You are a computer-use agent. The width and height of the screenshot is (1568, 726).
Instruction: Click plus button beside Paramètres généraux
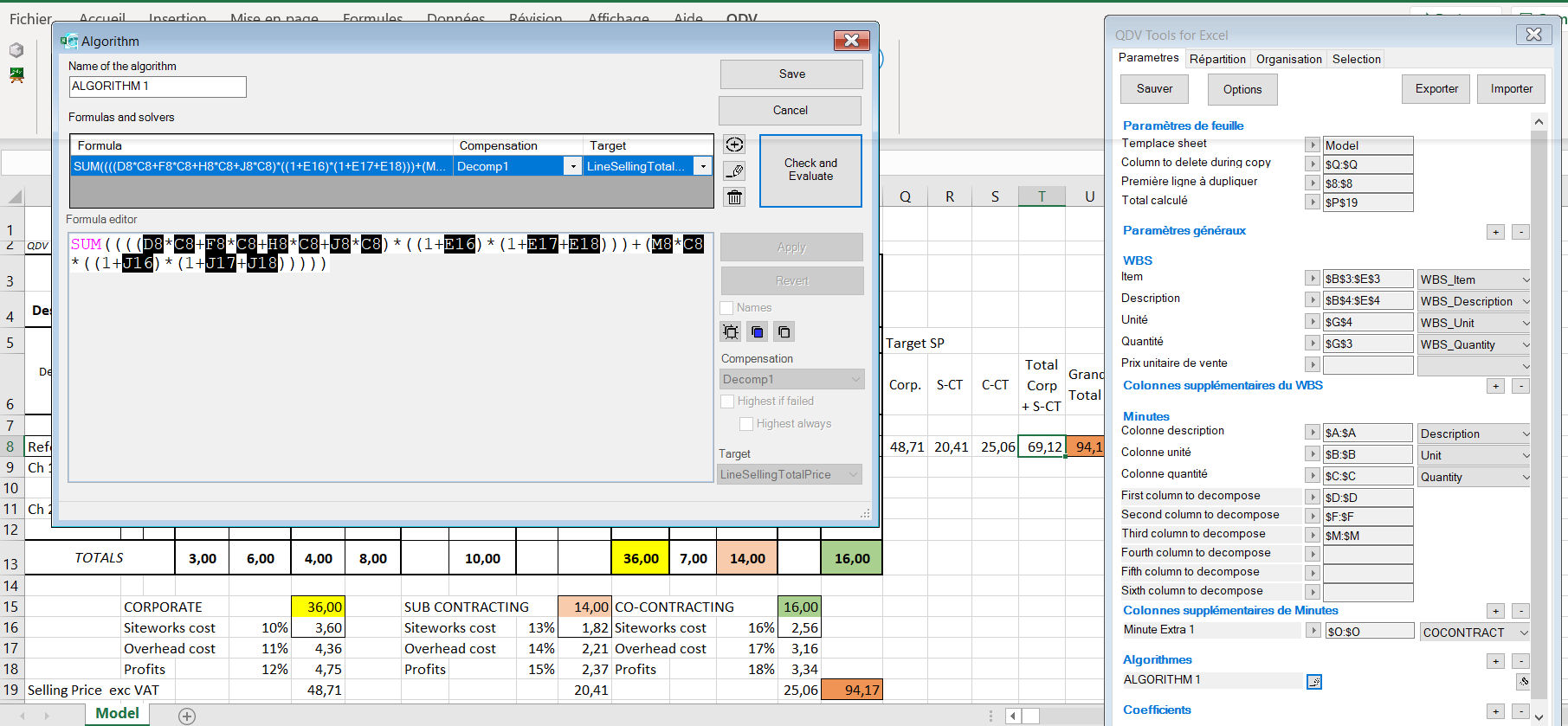click(1495, 232)
